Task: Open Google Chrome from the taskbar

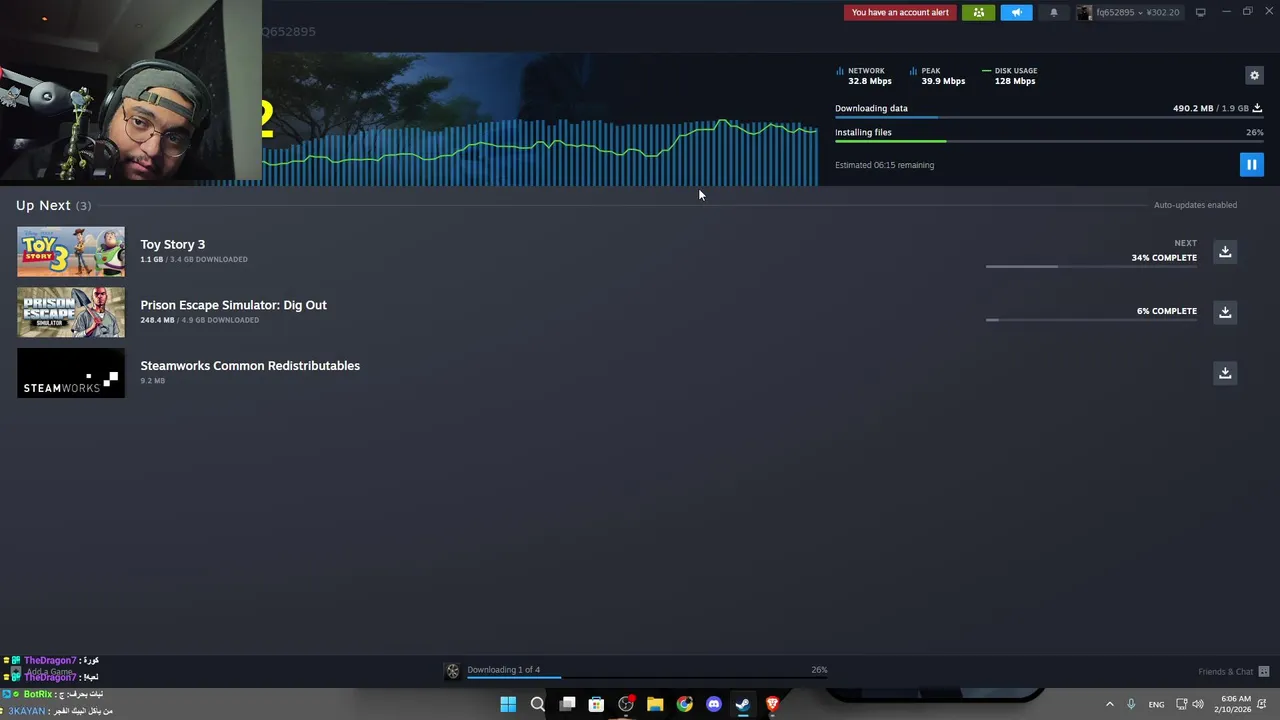Action: tap(684, 704)
